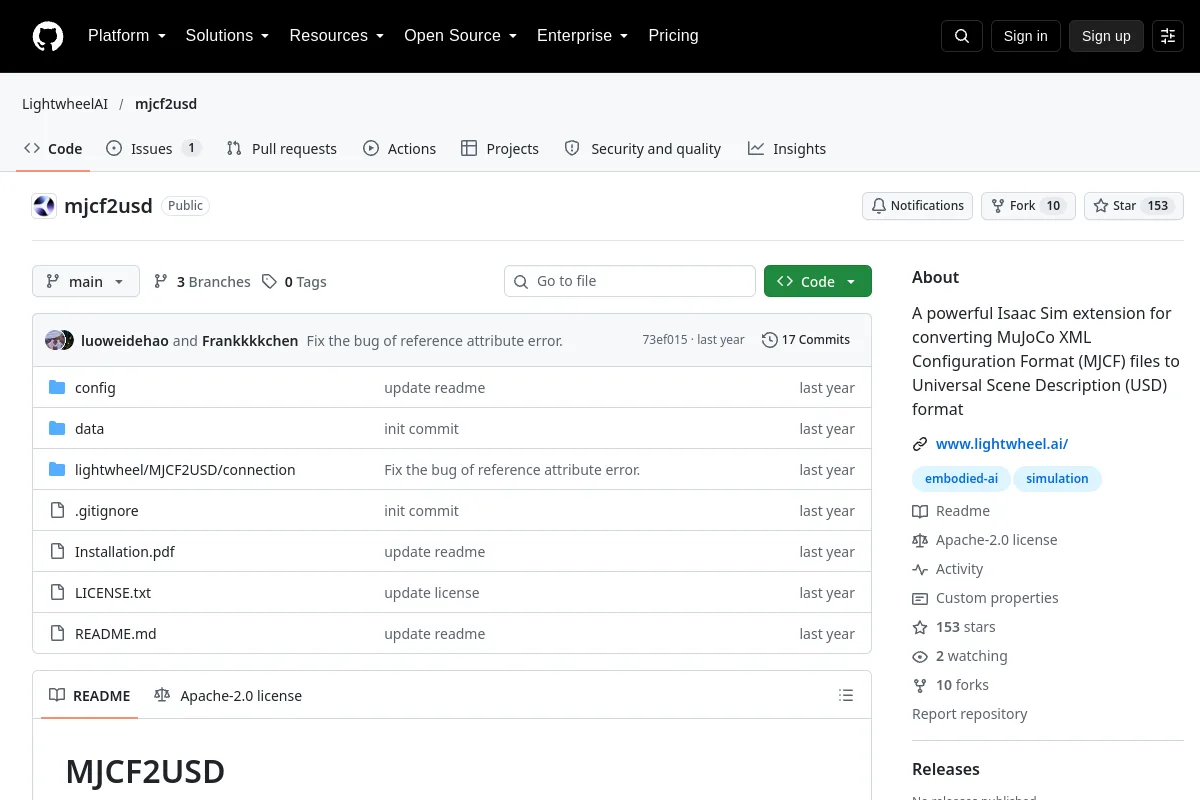
Task: Open LICENSE.txt file
Action: (x=113, y=593)
